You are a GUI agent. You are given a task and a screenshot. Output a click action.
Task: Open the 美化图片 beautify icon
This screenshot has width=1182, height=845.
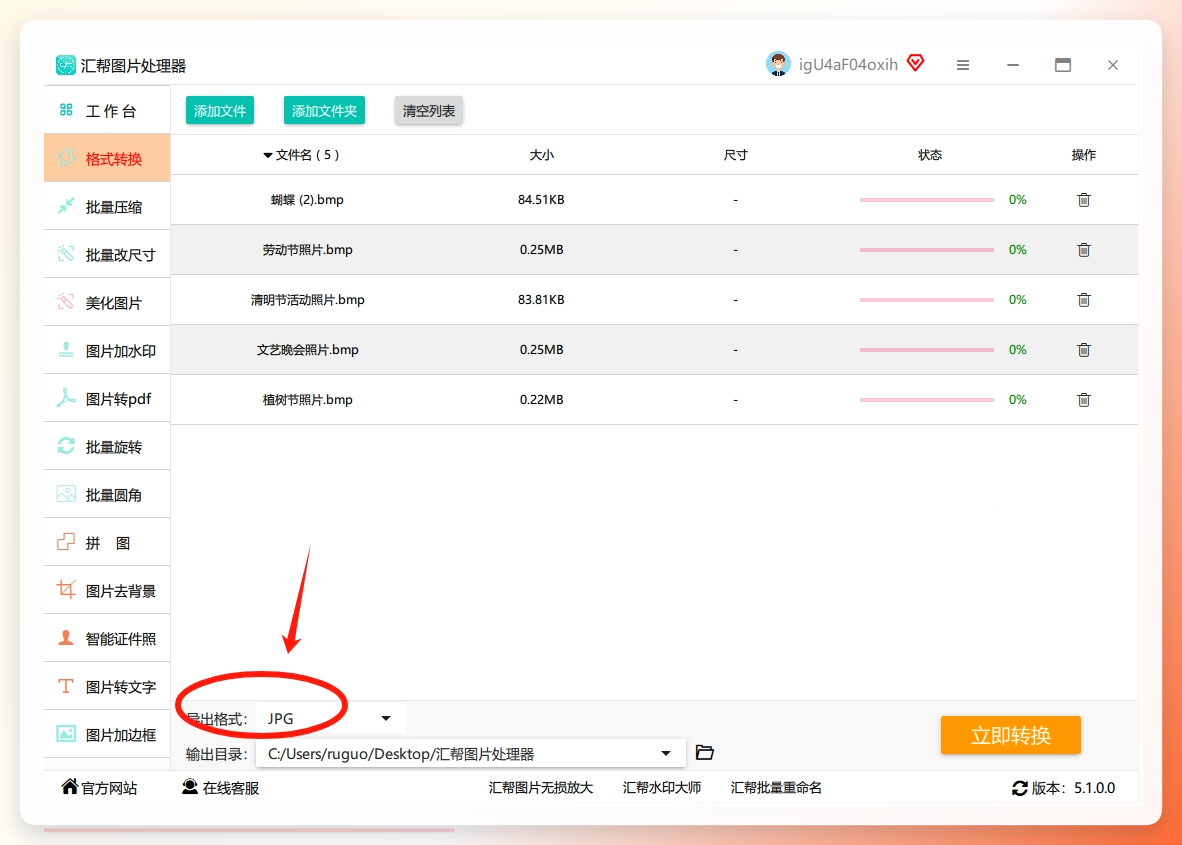66,302
